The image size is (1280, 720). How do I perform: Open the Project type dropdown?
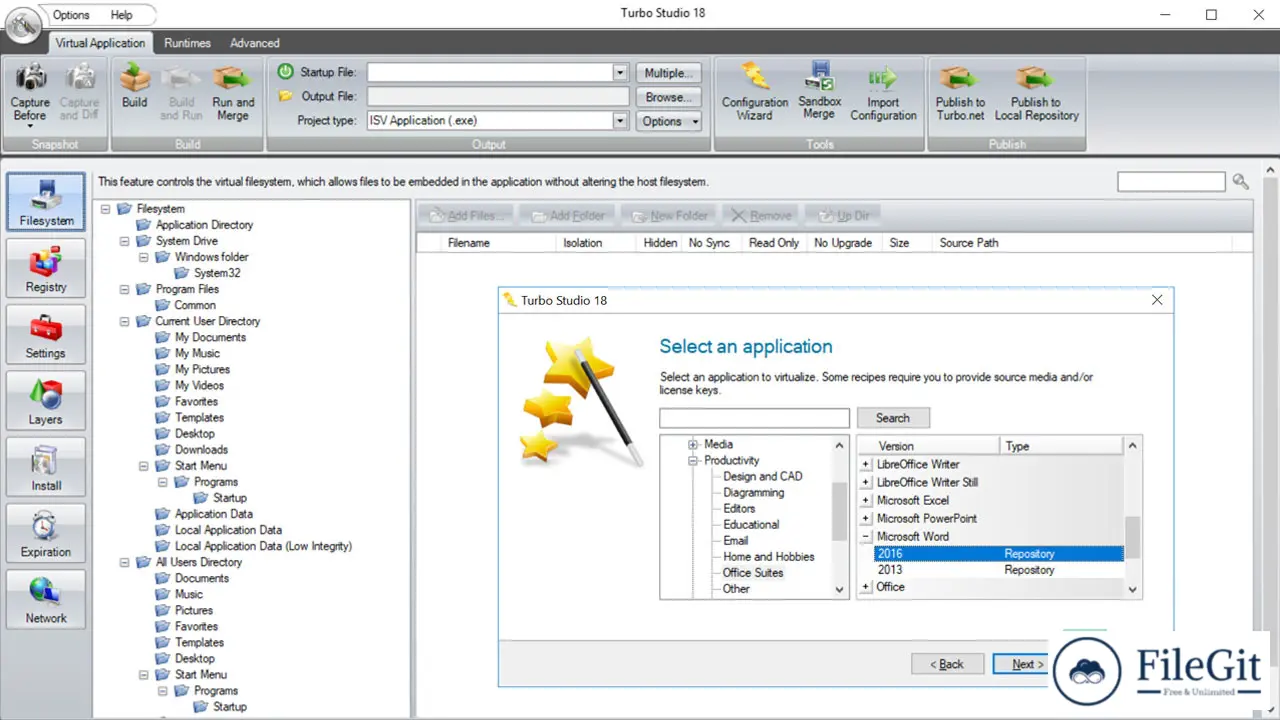coord(620,121)
